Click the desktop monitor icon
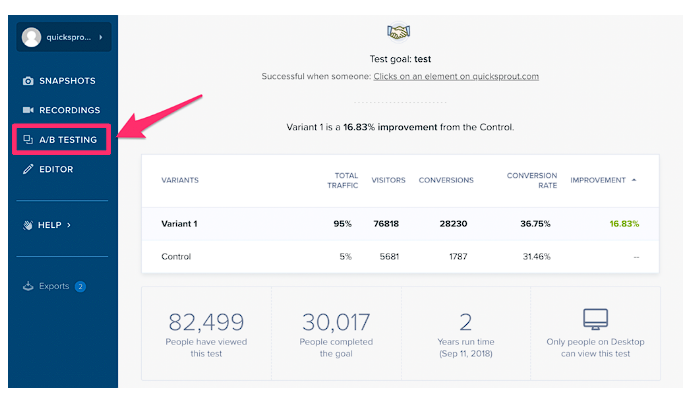Viewport: 698px width, 398px height. coord(596,319)
